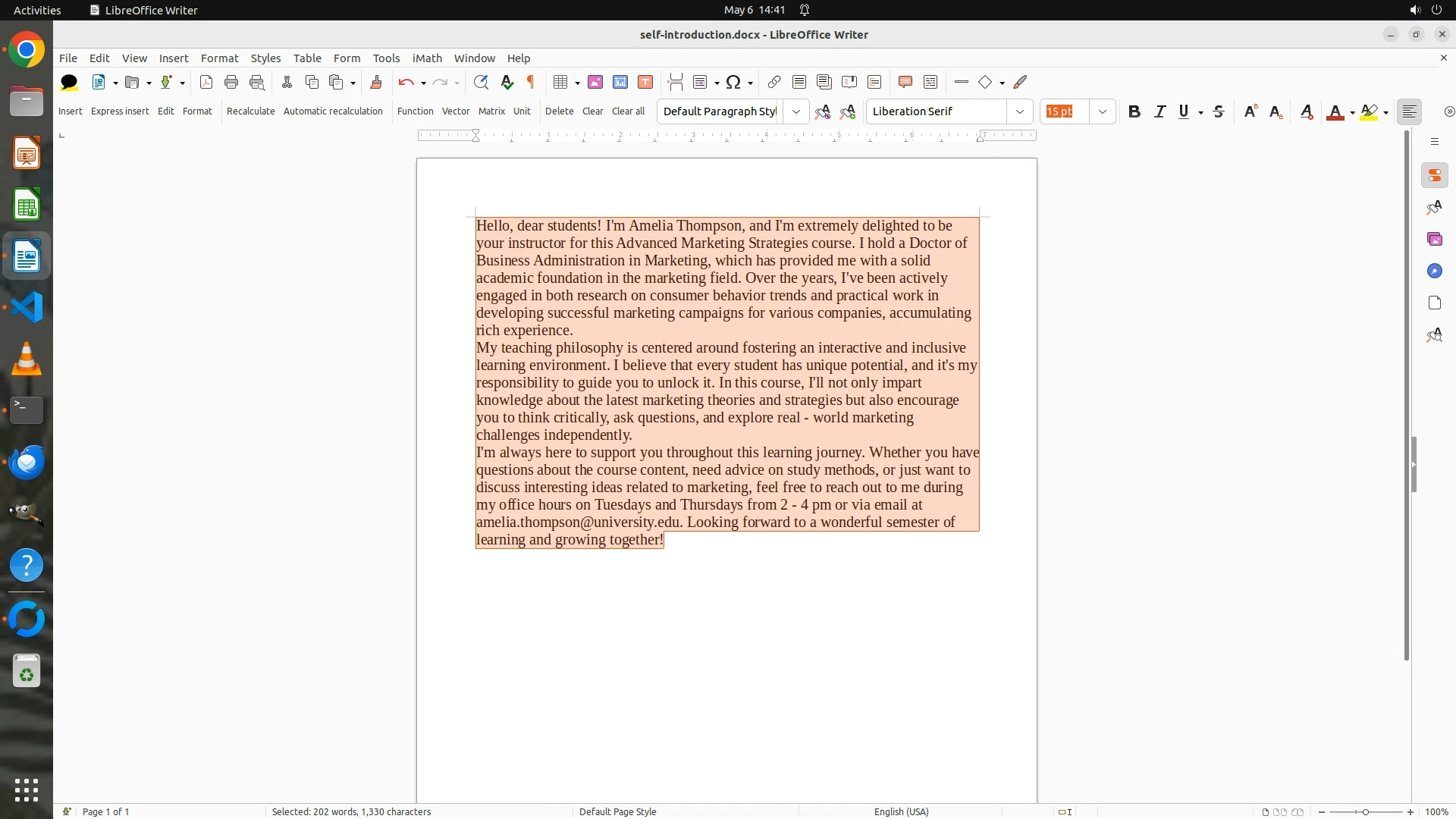Open the Navigator panel in the sidebar
The width and height of the screenshot is (1456, 819).
[x=1434, y=271]
